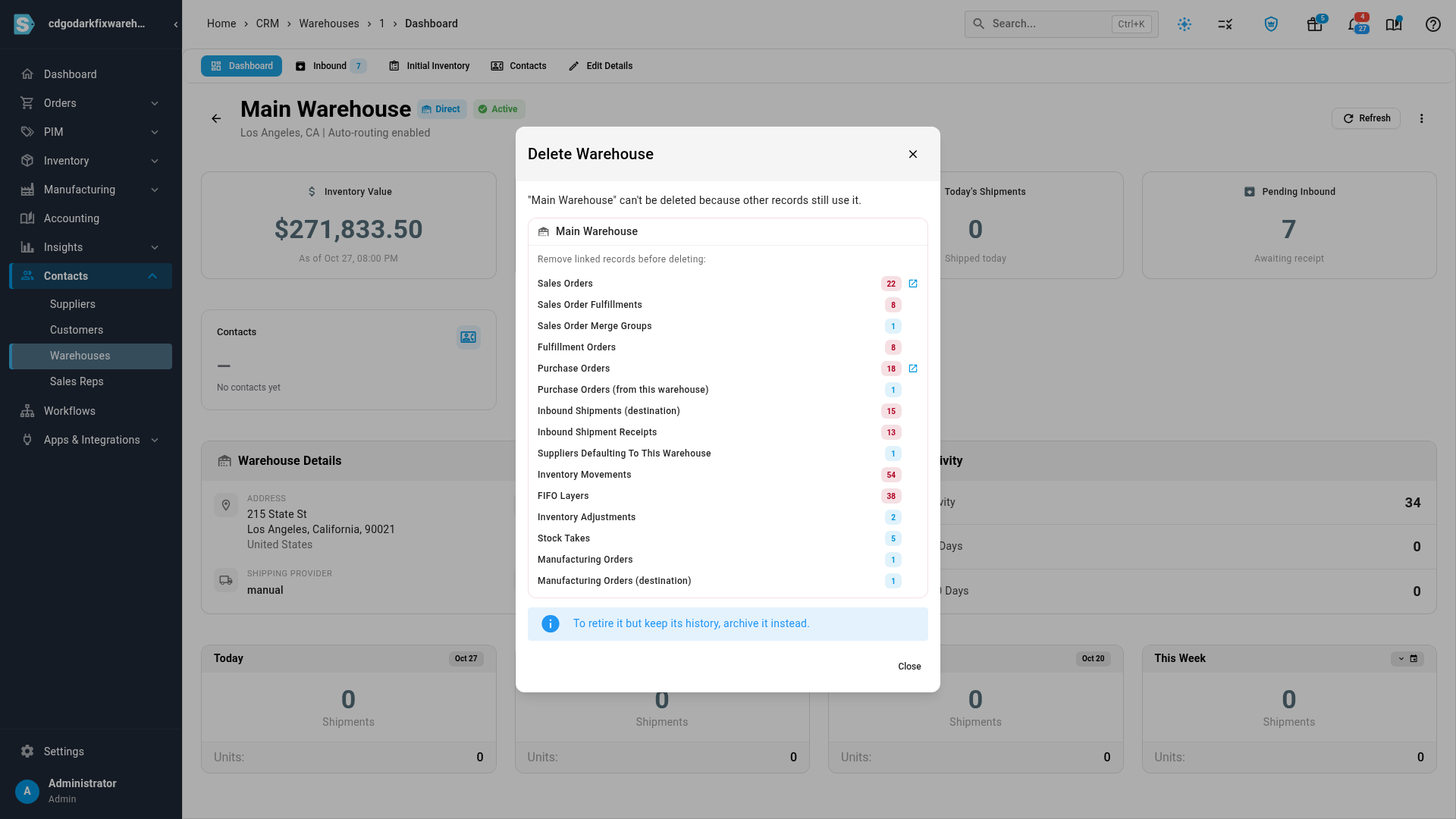Screen dimensions: 1456x819
Task: Expand the PIM sidebar menu
Action: click(x=155, y=132)
